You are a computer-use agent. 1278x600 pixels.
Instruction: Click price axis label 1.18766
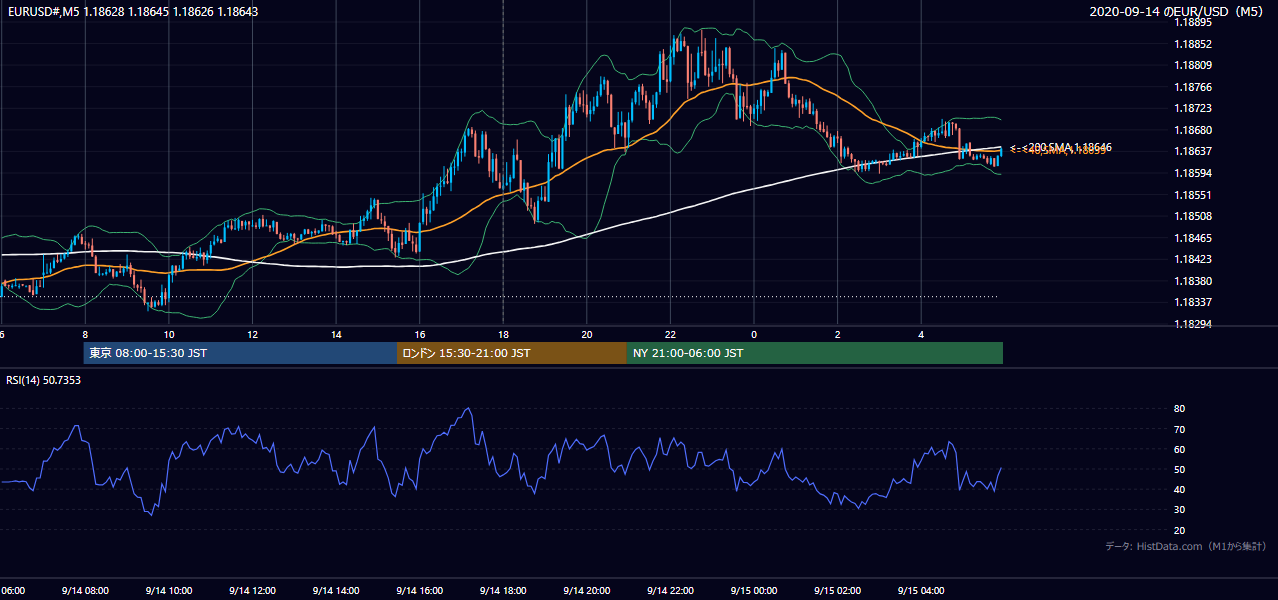[1192, 87]
